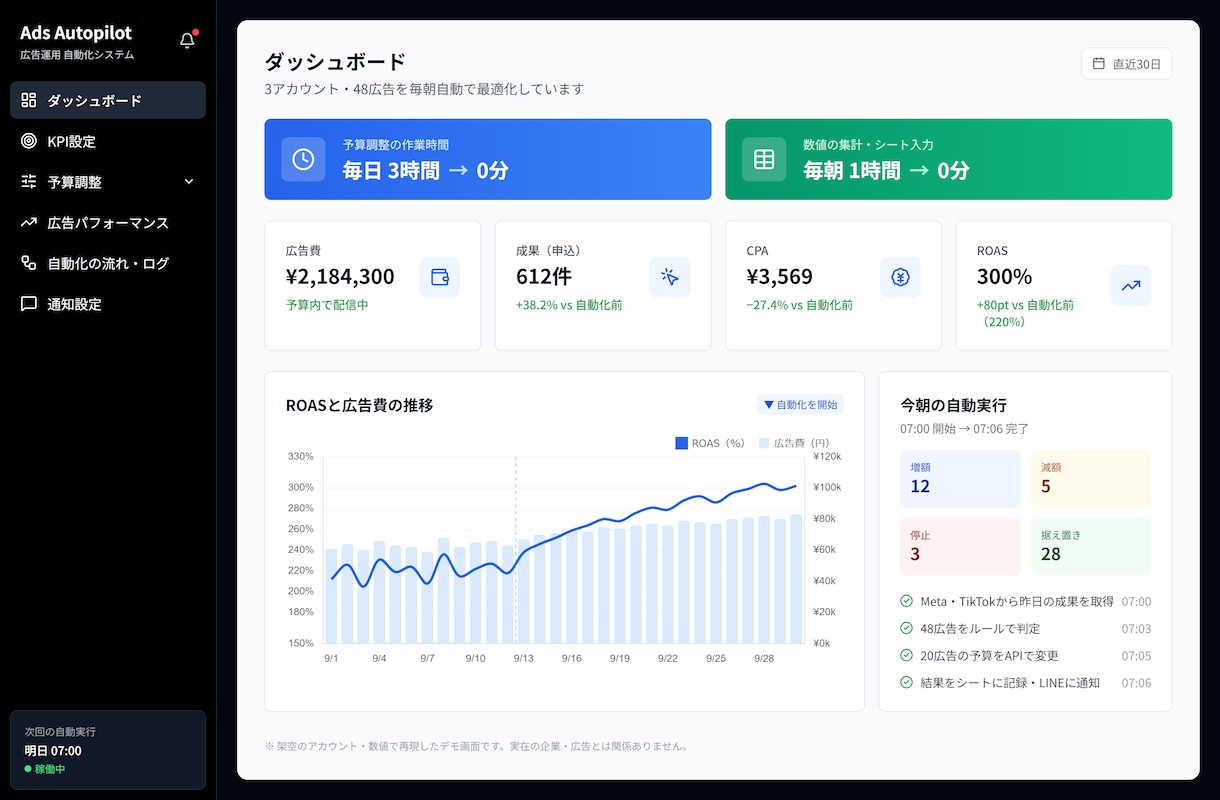Click the 自動化を開始 marker label
This screenshot has width=1220, height=800.
tap(800, 404)
